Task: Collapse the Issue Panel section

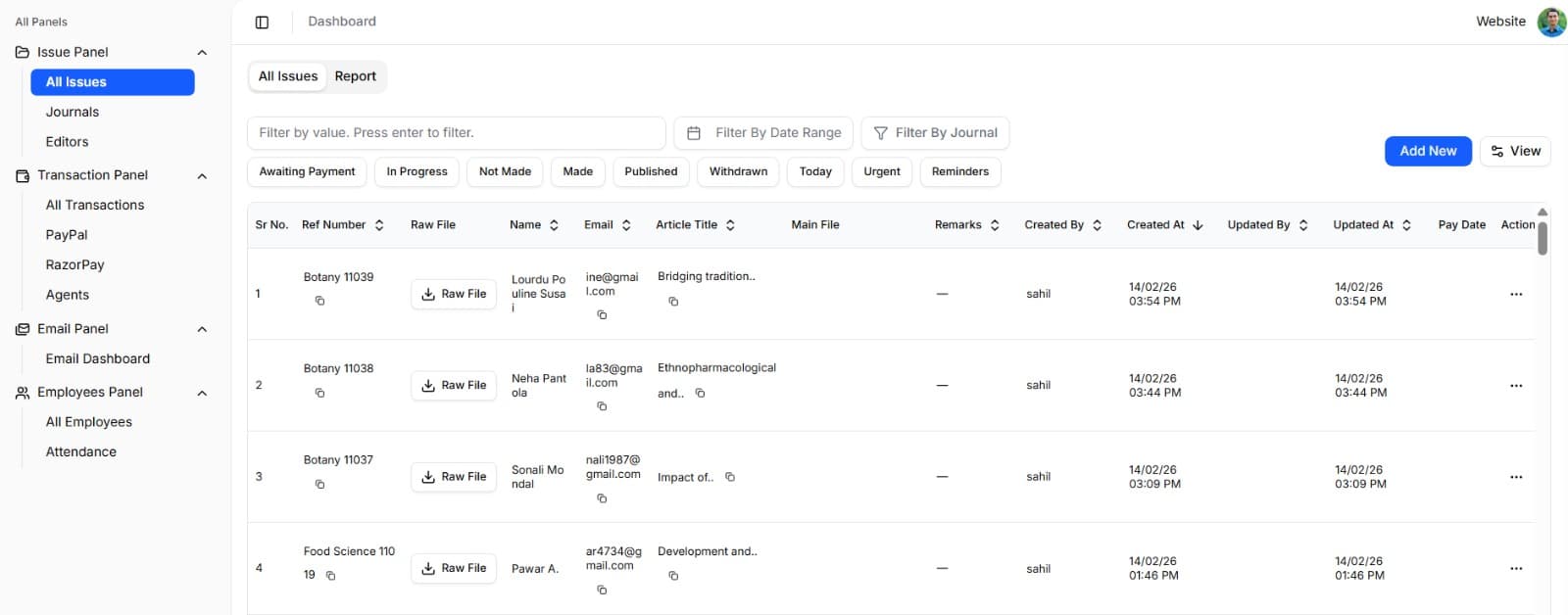Action: tap(202, 53)
